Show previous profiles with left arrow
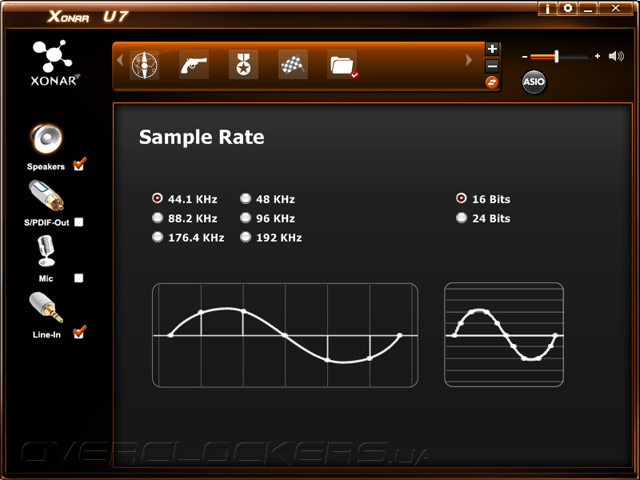The image size is (640, 480). [120, 60]
